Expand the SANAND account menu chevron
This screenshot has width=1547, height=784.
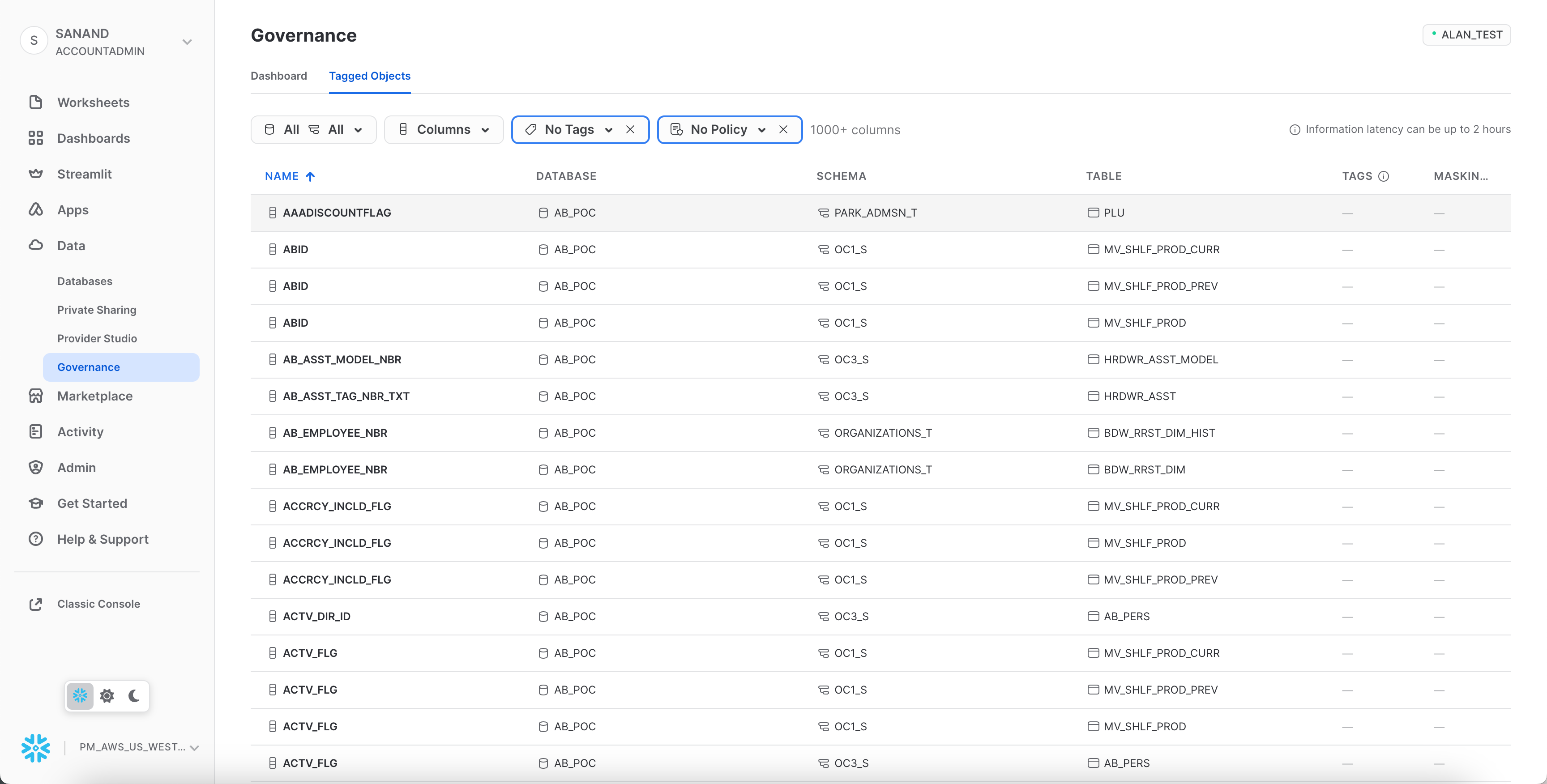click(188, 42)
